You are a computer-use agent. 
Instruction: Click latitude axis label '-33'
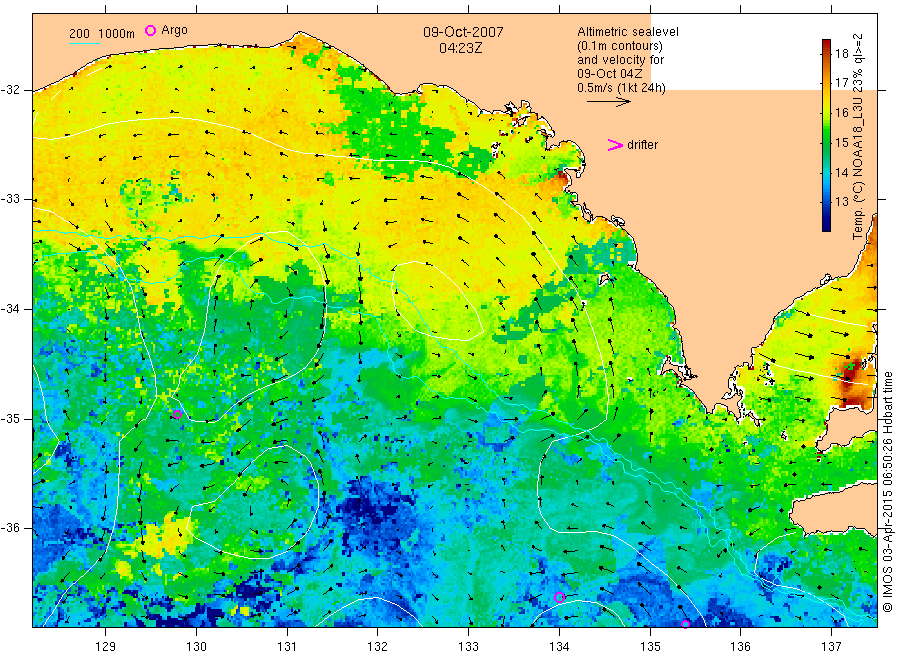(x=11, y=199)
